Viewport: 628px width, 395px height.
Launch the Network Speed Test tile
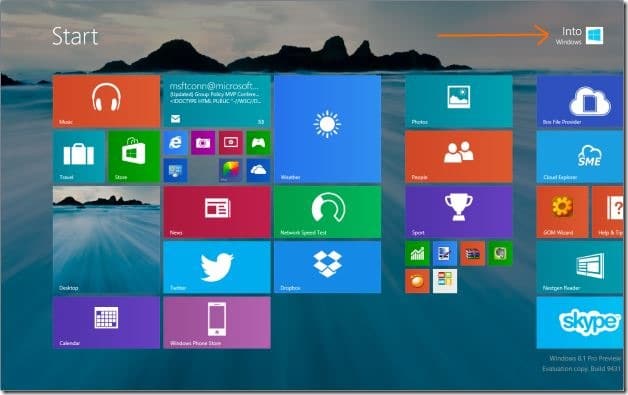pyautogui.click(x=328, y=212)
